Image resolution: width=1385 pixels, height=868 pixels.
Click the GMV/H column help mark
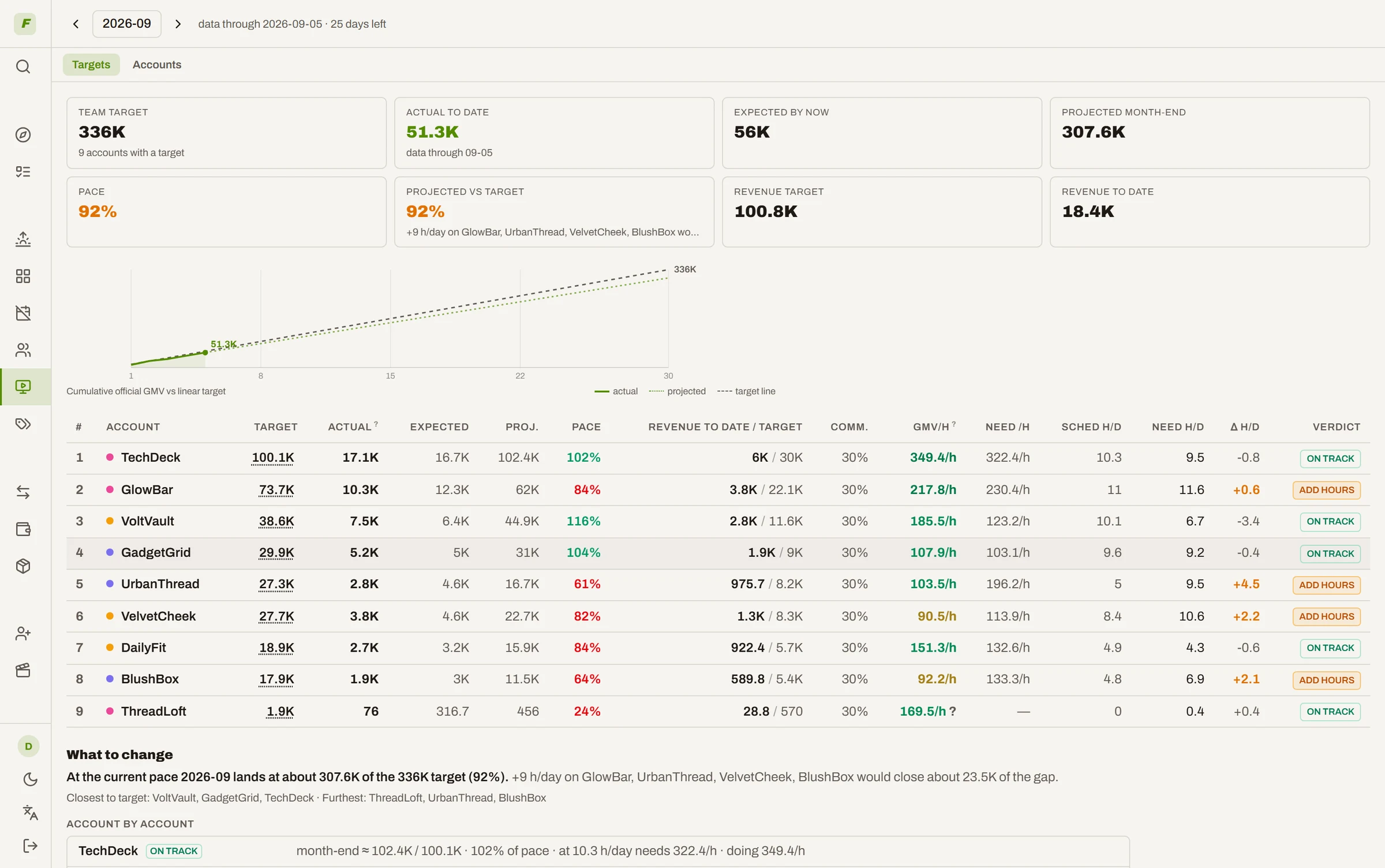(x=954, y=424)
